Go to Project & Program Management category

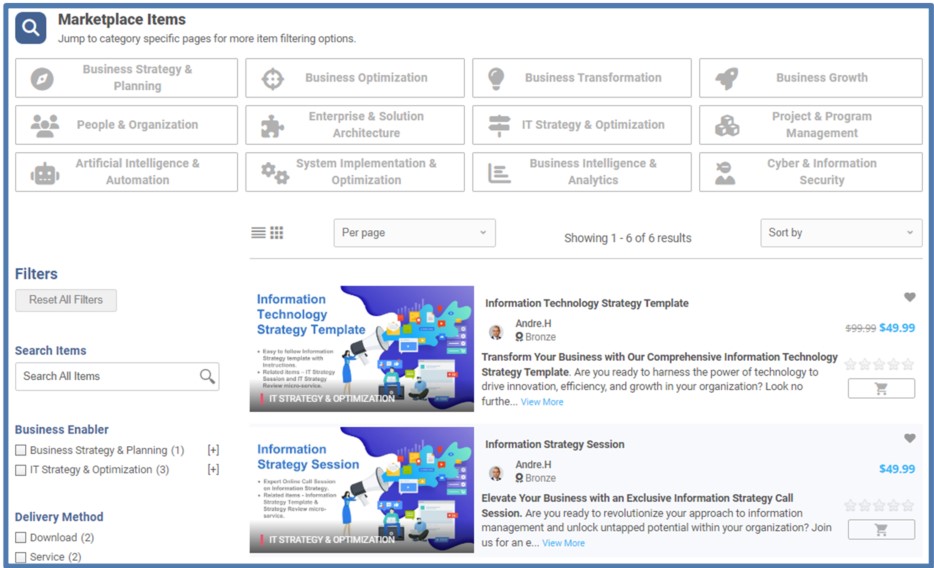point(811,125)
